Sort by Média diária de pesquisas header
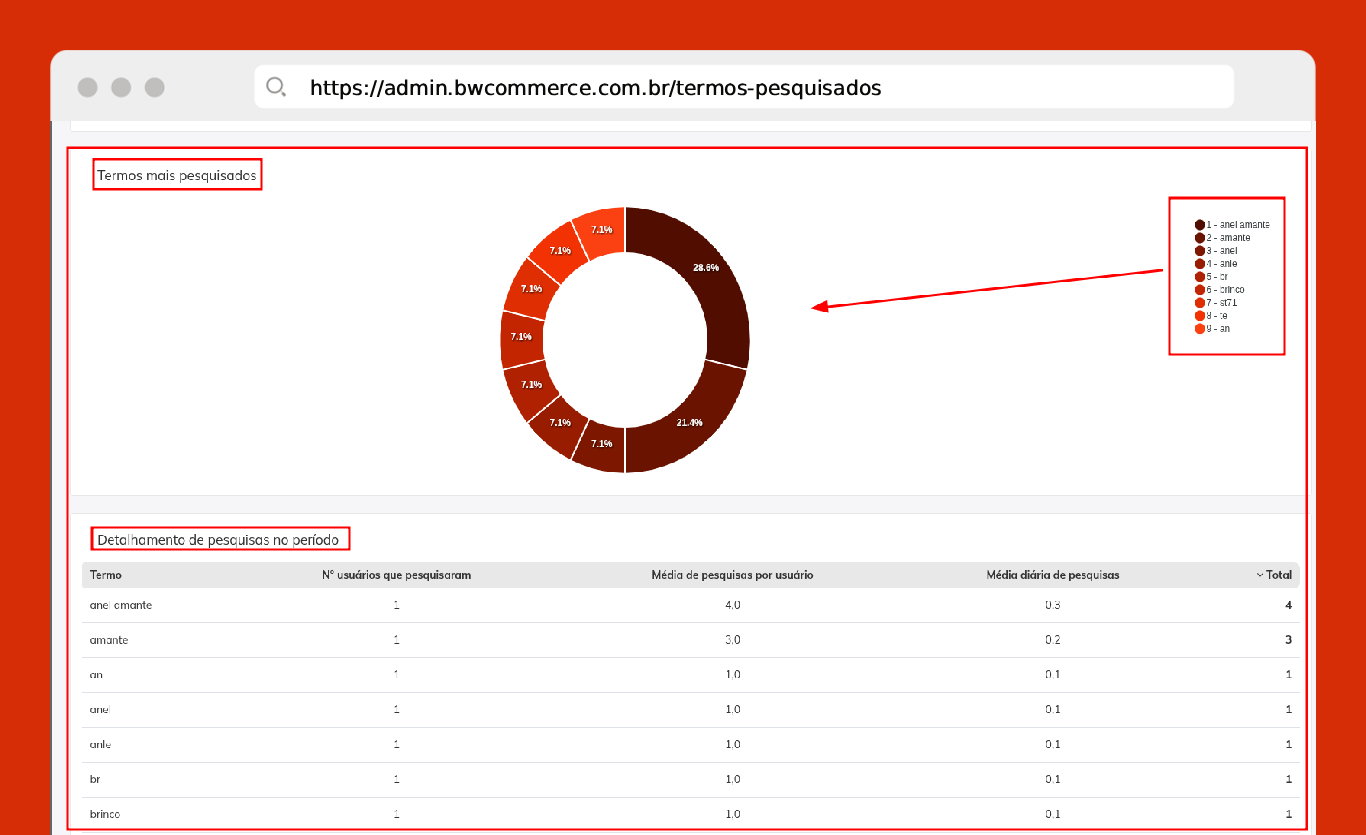 tap(1053, 575)
